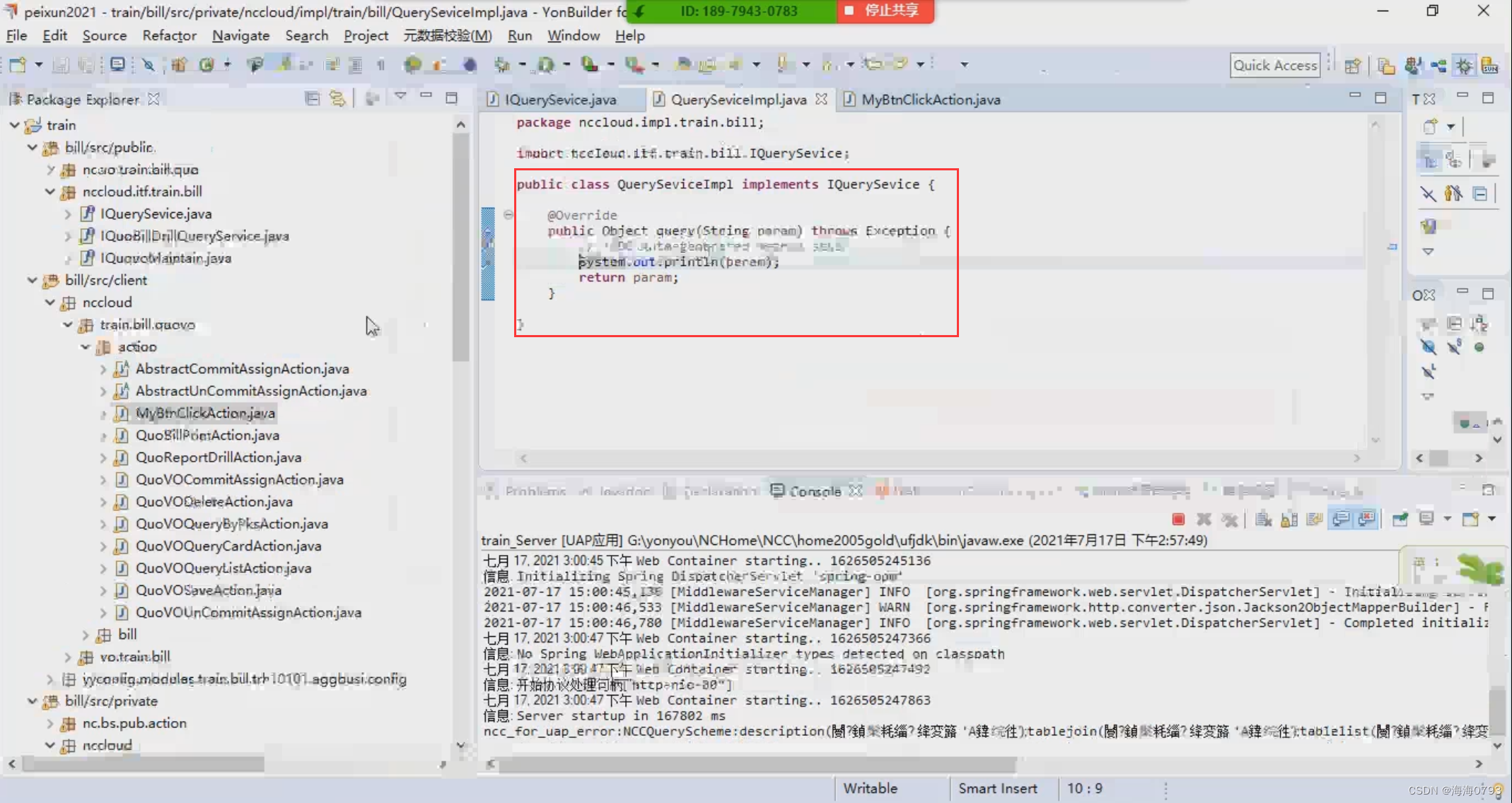This screenshot has width=1512, height=803.
Task: Toggle Show Console When Output Changes
Action: tap(1340, 520)
